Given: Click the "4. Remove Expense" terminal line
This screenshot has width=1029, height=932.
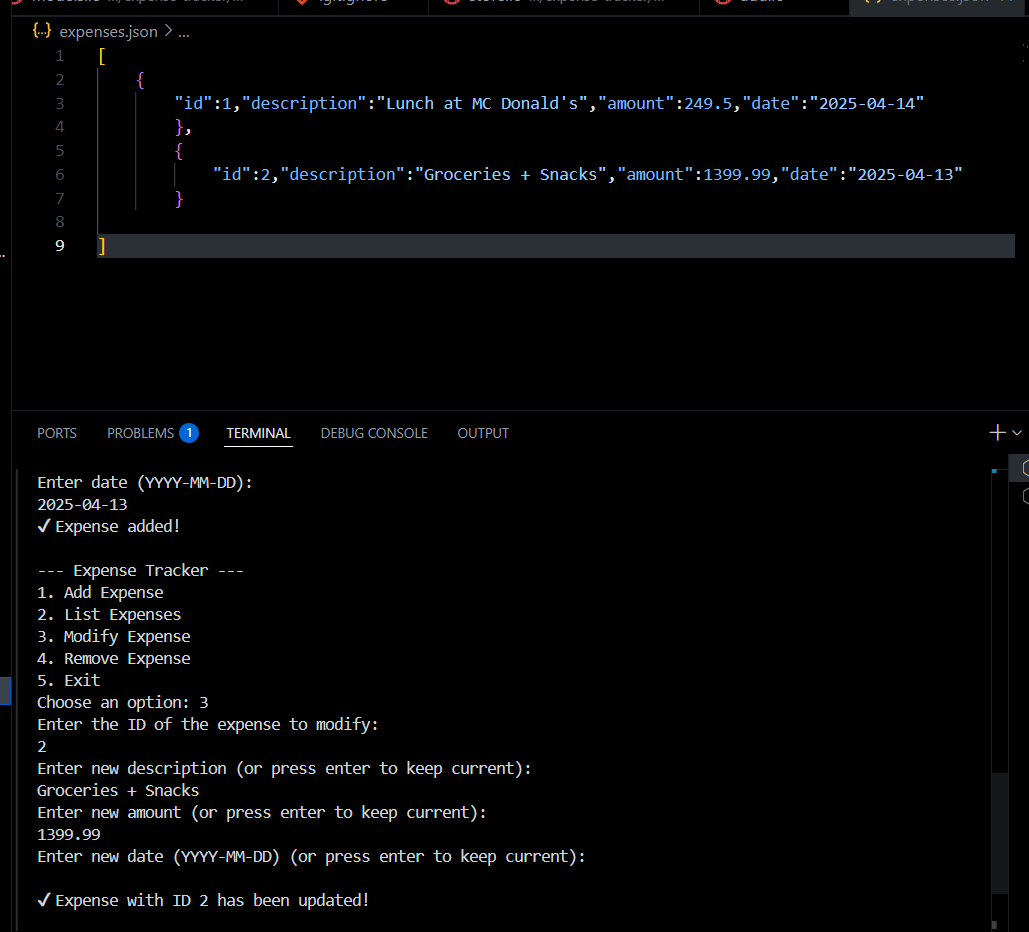Looking at the screenshot, I should click(x=114, y=658).
